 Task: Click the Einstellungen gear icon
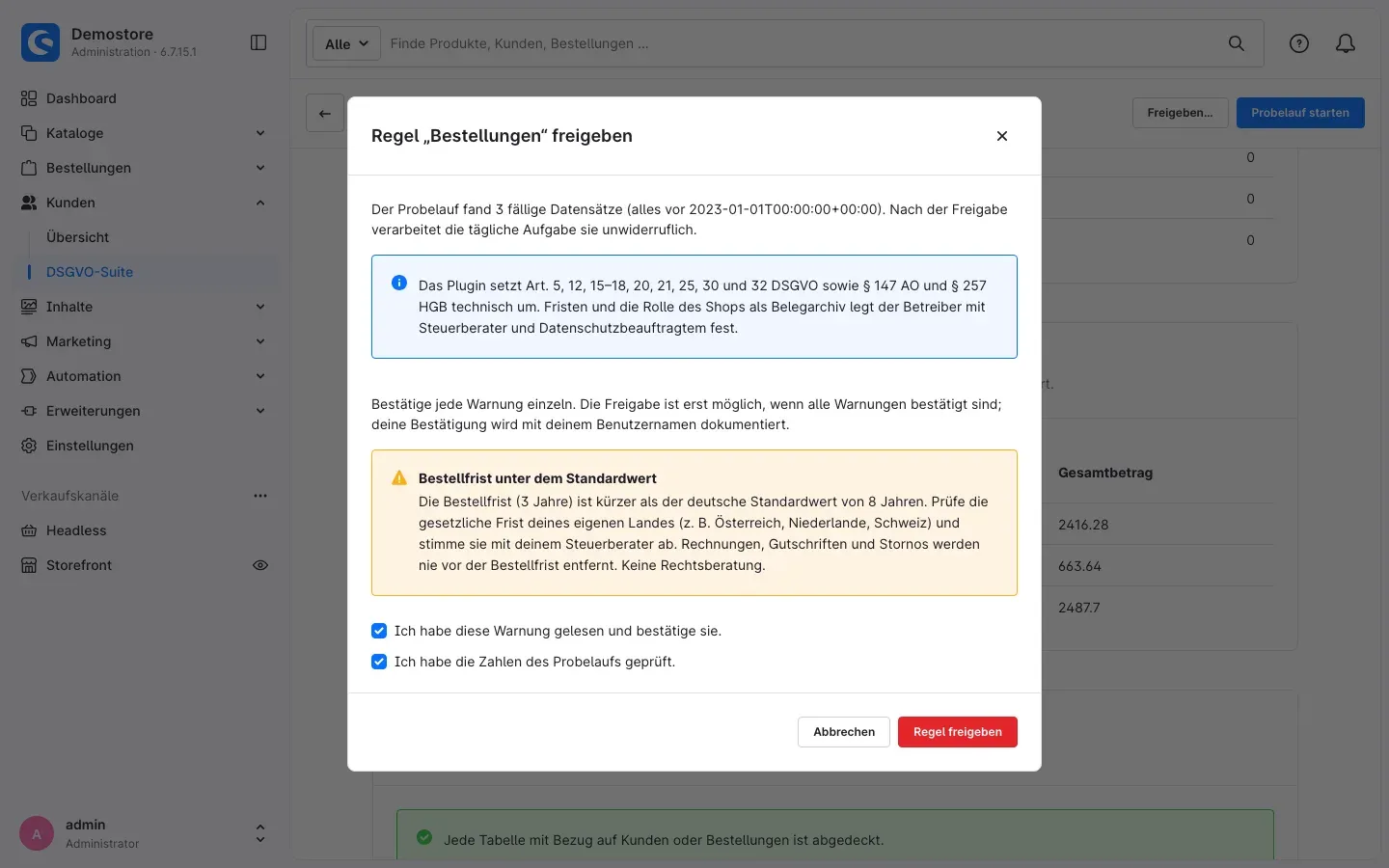tap(29, 446)
